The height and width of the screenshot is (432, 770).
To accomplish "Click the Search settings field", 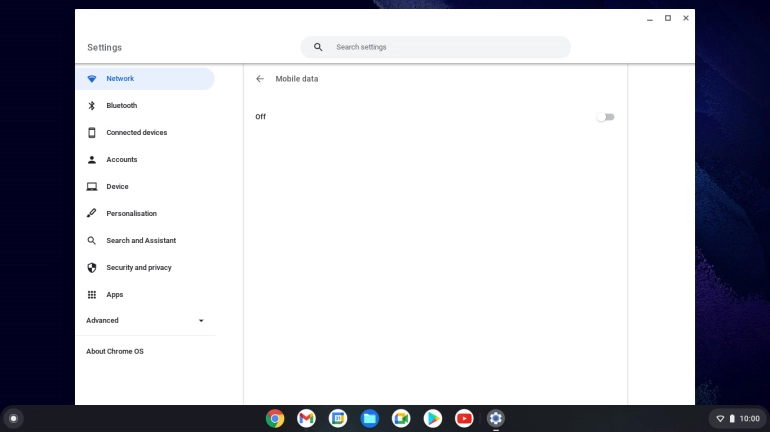I will [445, 47].
